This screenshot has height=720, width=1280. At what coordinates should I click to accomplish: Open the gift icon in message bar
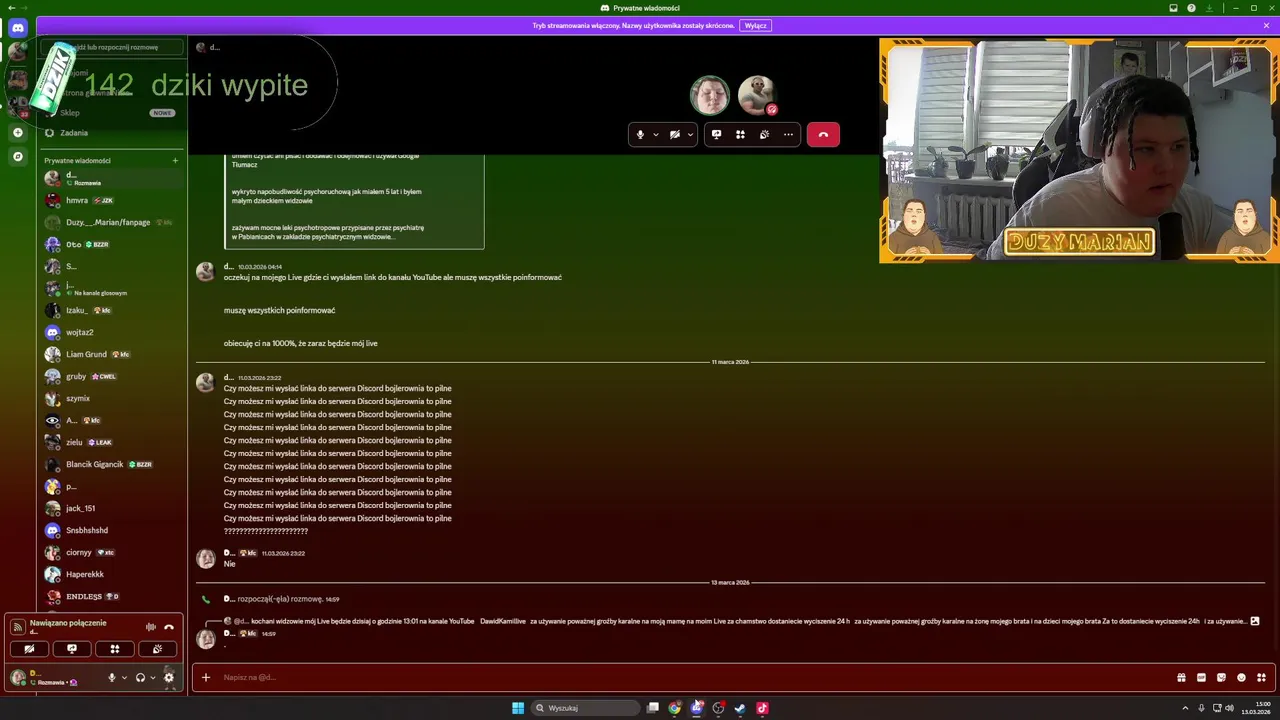(1181, 677)
